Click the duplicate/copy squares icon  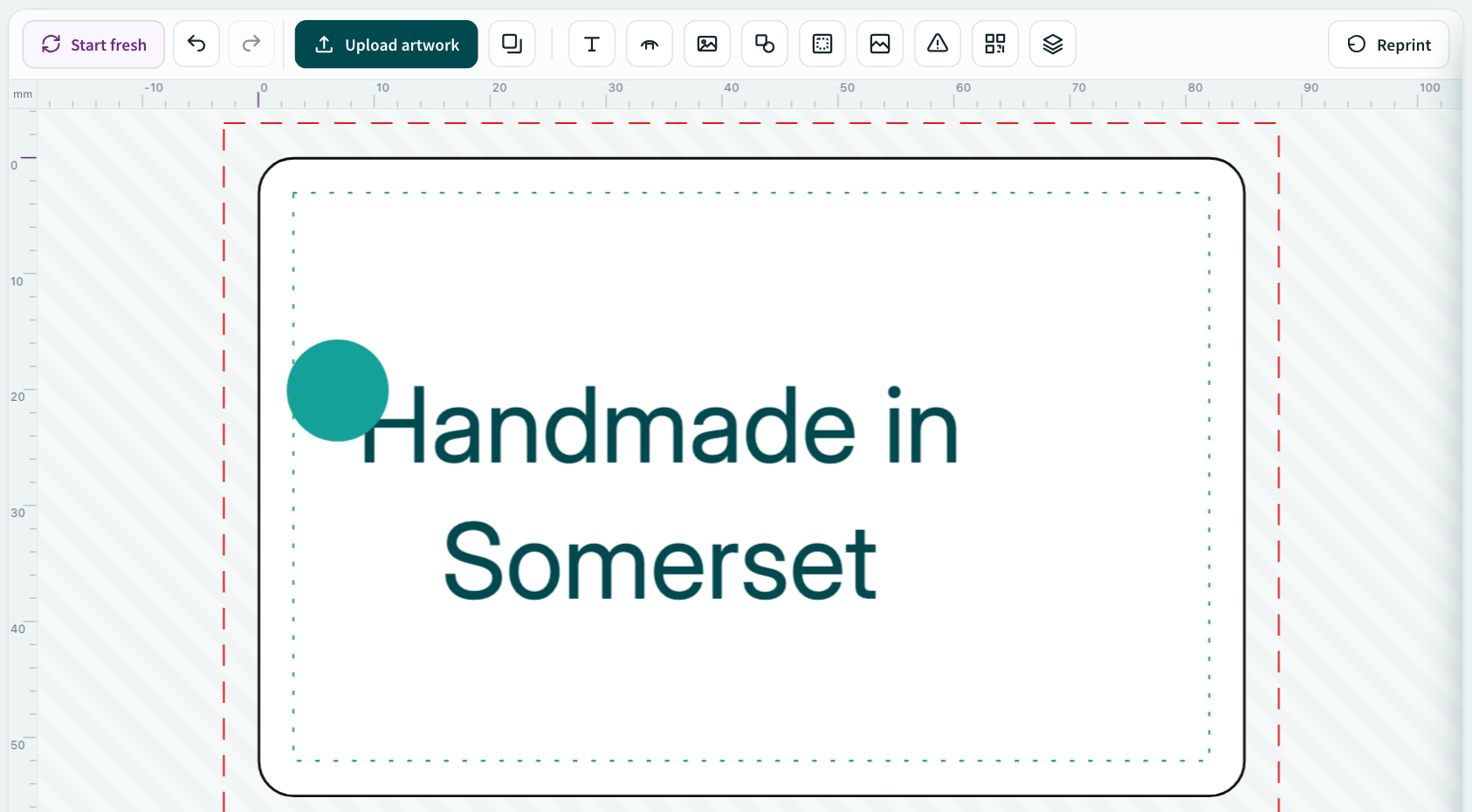click(512, 45)
